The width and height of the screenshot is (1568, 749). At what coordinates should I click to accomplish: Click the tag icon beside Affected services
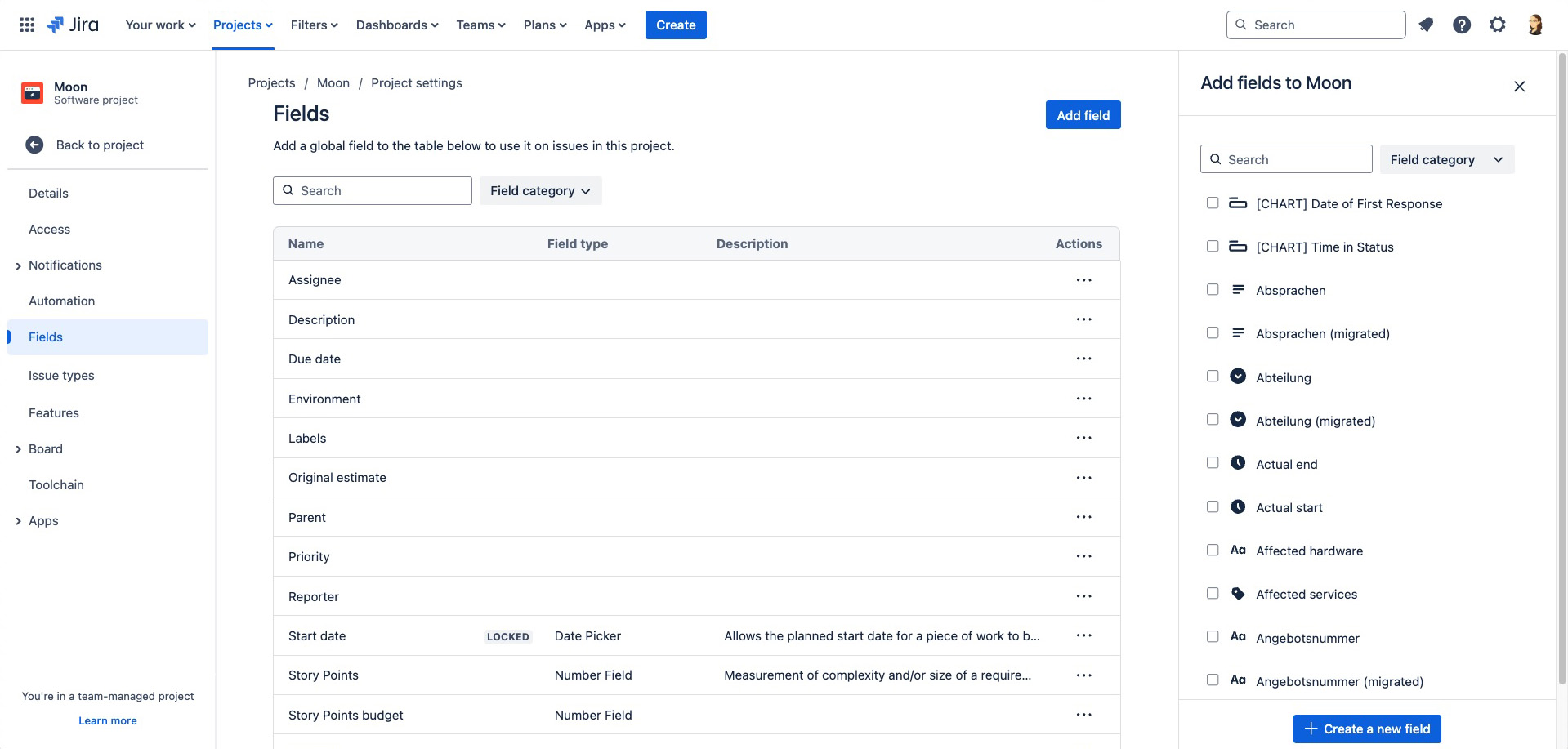point(1237,594)
